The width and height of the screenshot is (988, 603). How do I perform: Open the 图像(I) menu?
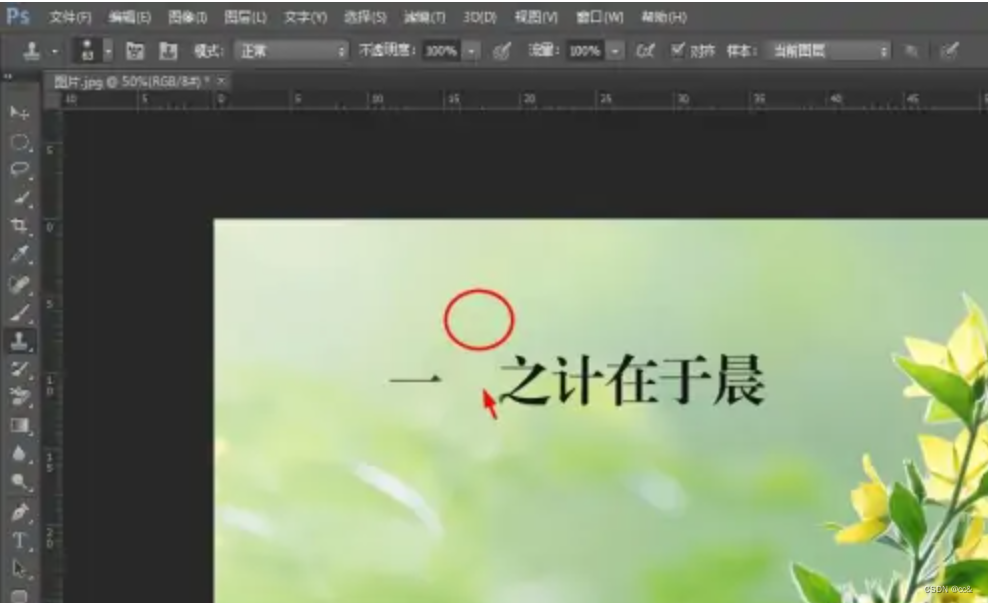(187, 17)
